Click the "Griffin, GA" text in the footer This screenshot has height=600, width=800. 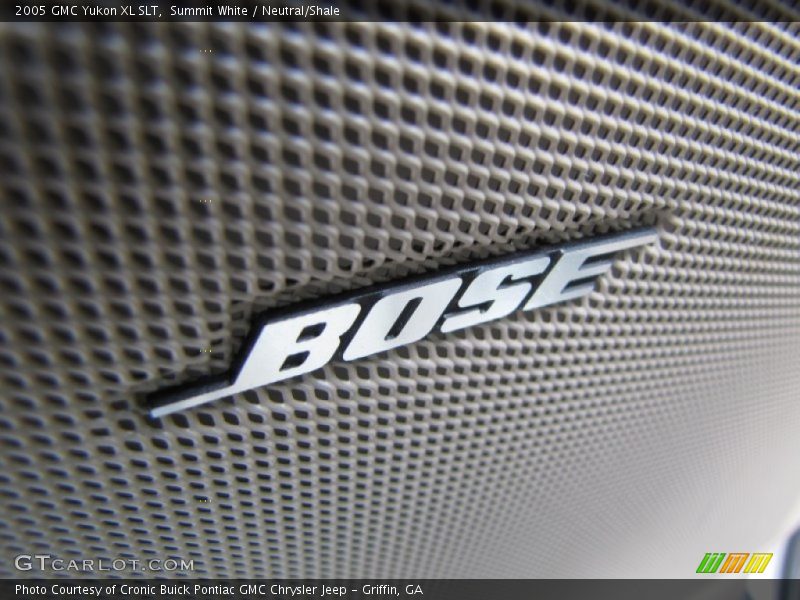click(392, 590)
